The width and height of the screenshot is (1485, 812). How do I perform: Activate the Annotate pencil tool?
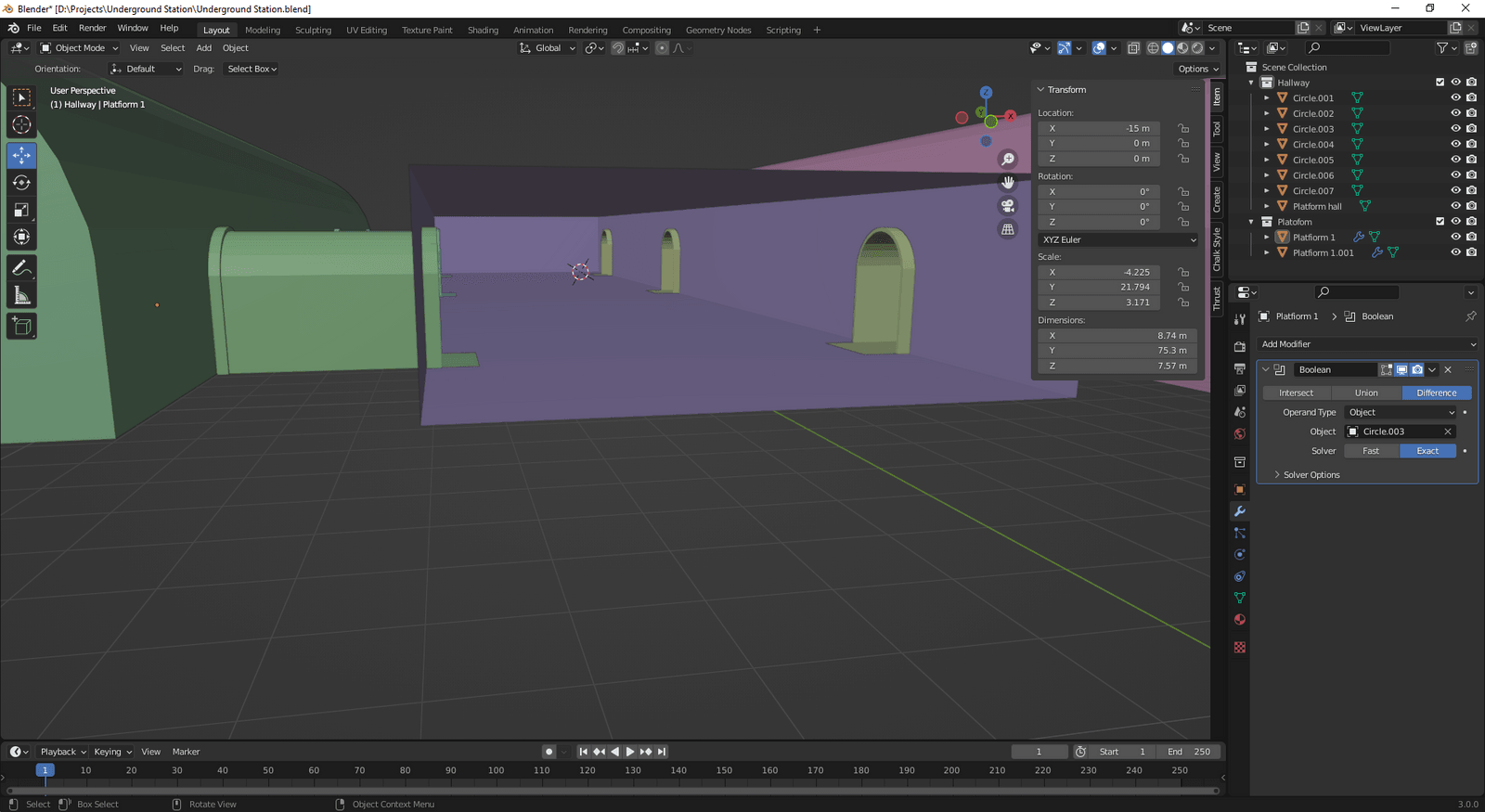(21, 268)
